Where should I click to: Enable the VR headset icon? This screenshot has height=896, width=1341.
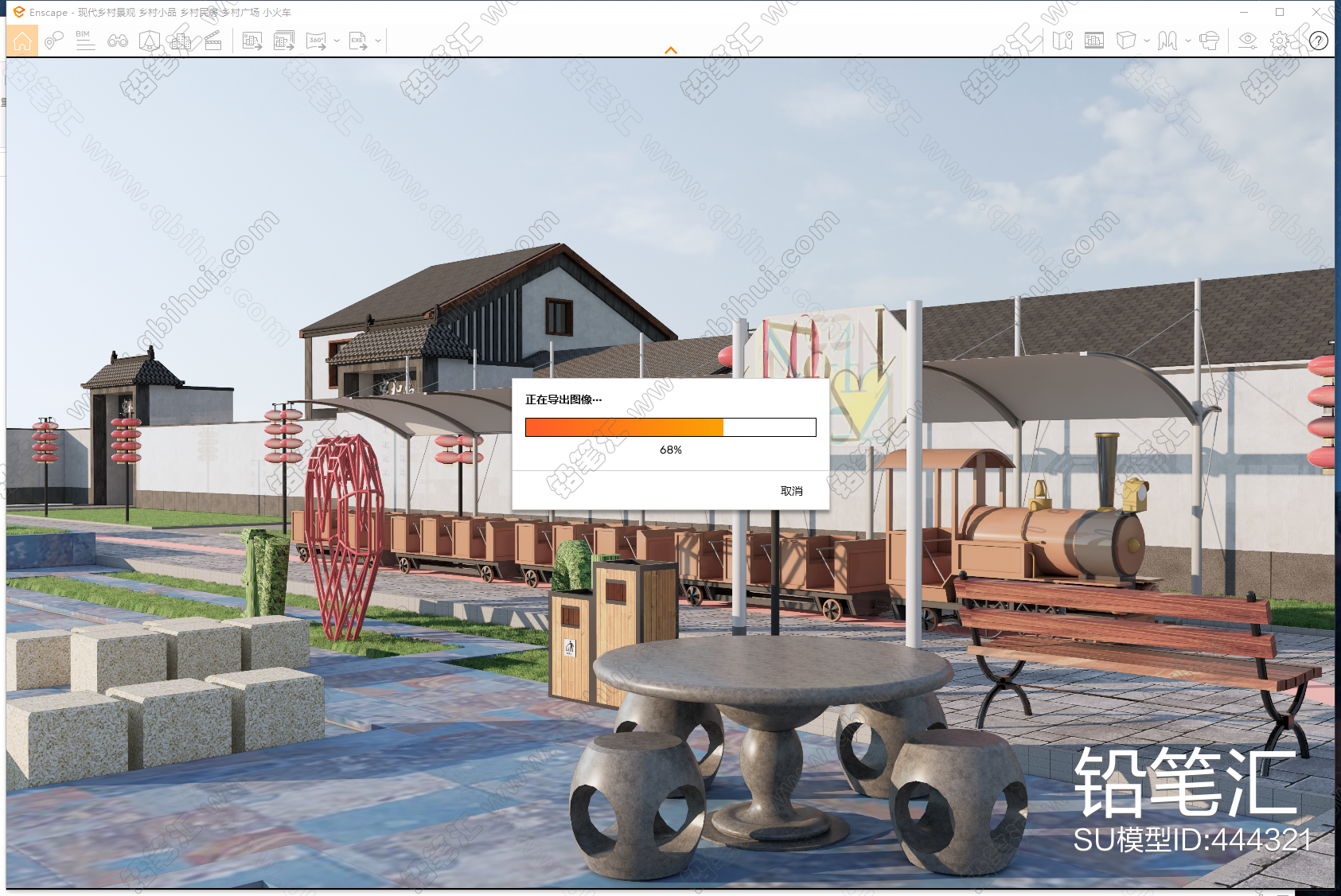click(1209, 41)
